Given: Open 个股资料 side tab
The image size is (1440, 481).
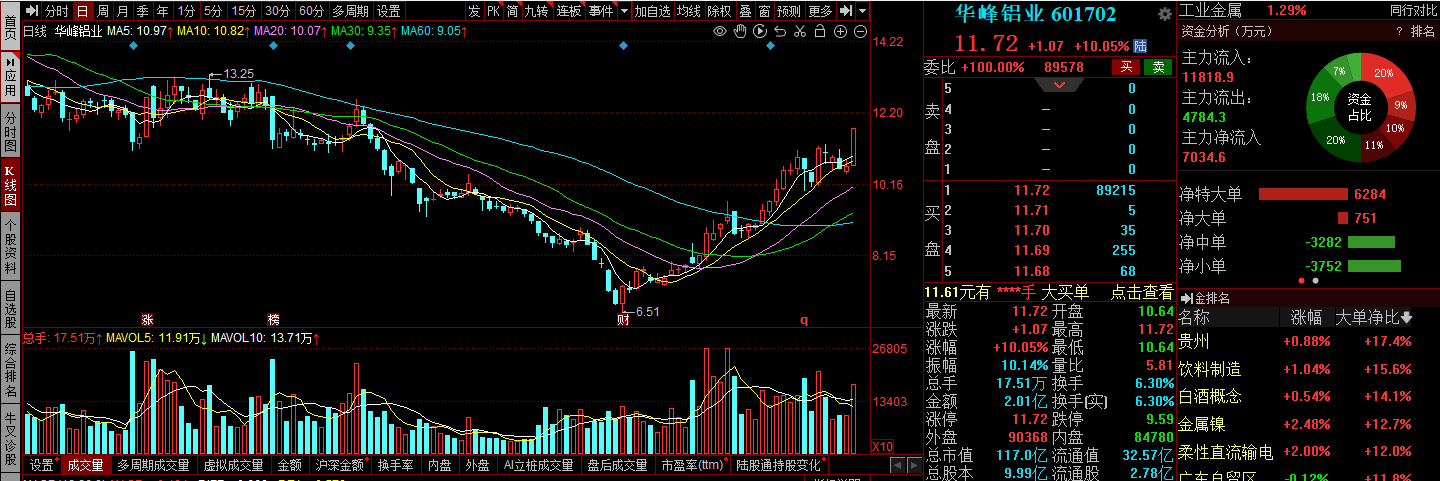Looking at the screenshot, I should tap(9, 244).
